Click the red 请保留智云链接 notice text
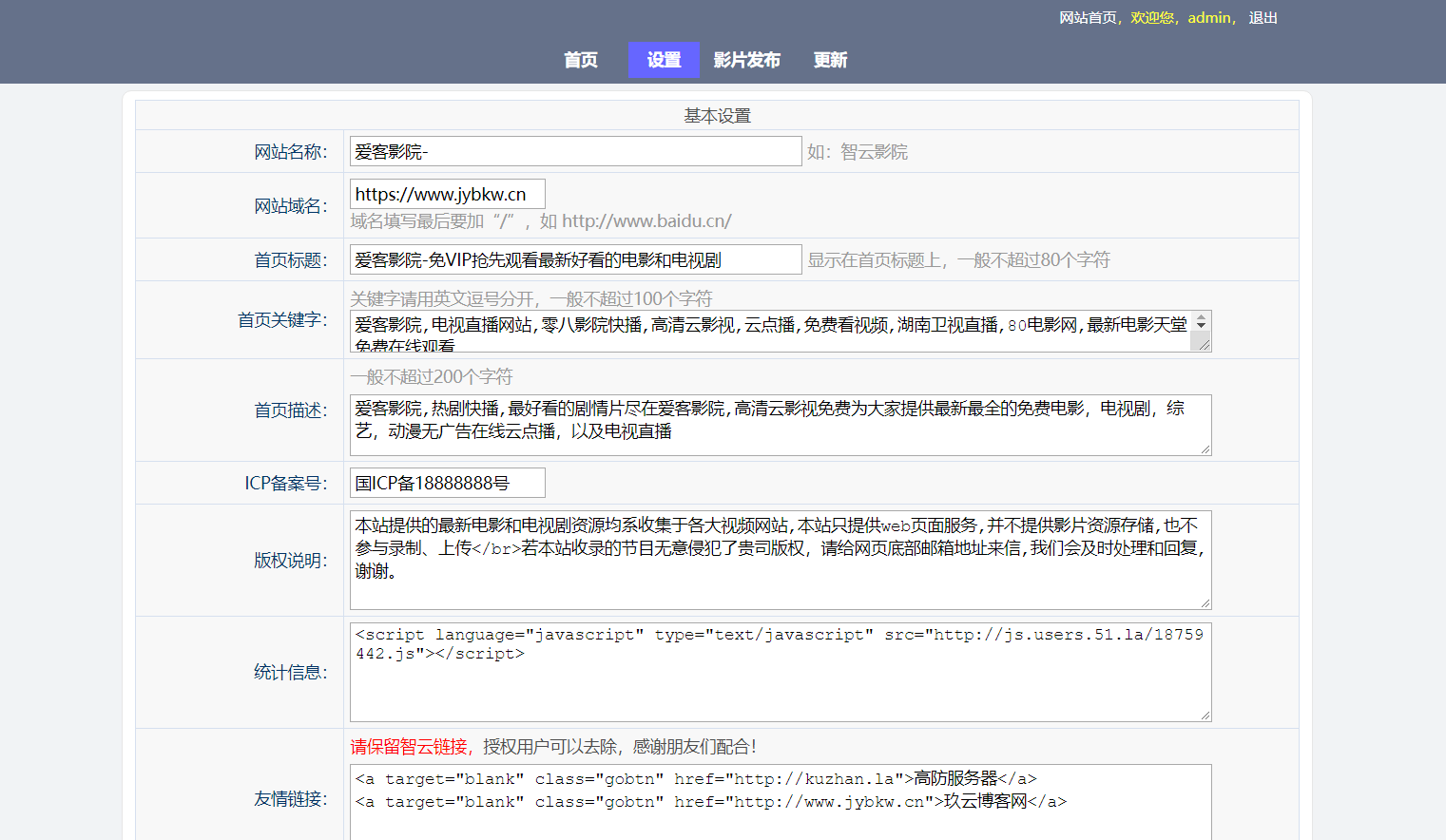1446x840 pixels. (409, 746)
